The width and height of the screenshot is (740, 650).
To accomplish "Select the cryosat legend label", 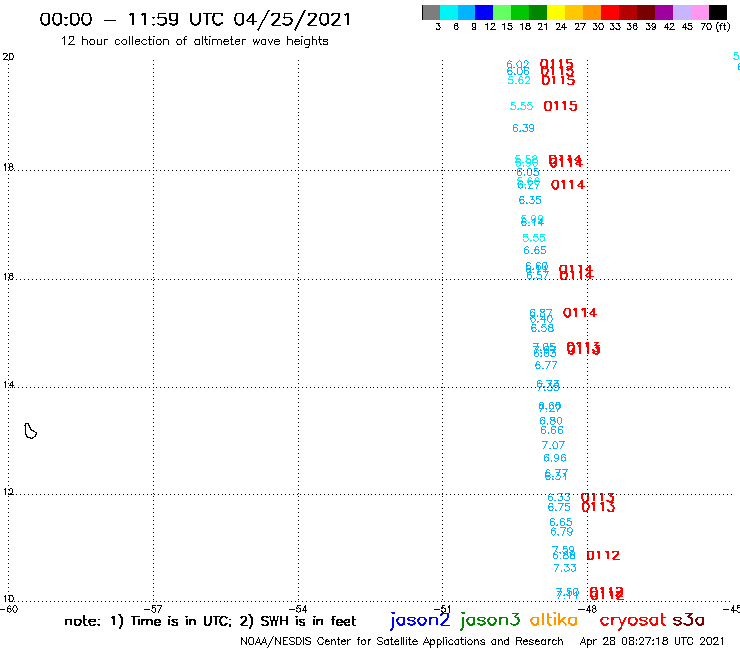I will tap(632, 620).
